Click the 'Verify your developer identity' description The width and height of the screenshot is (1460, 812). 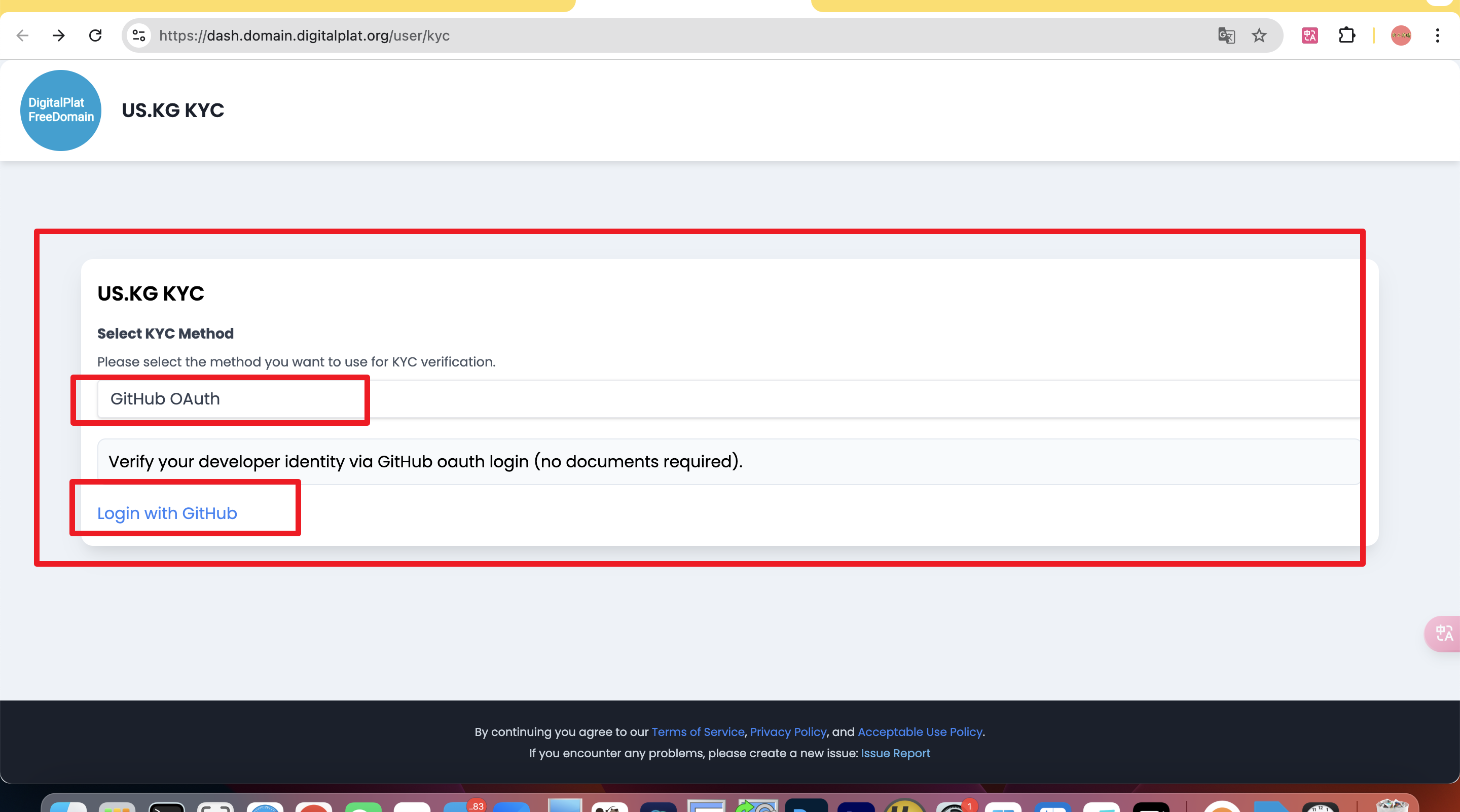(425, 462)
